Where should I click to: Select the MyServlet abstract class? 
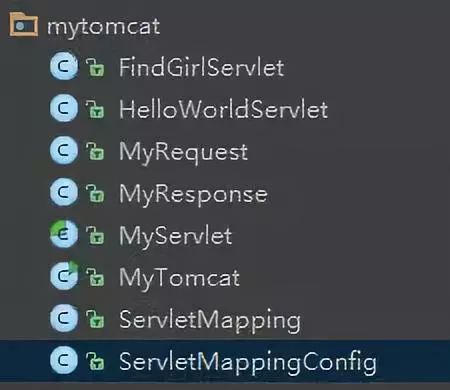176,237
